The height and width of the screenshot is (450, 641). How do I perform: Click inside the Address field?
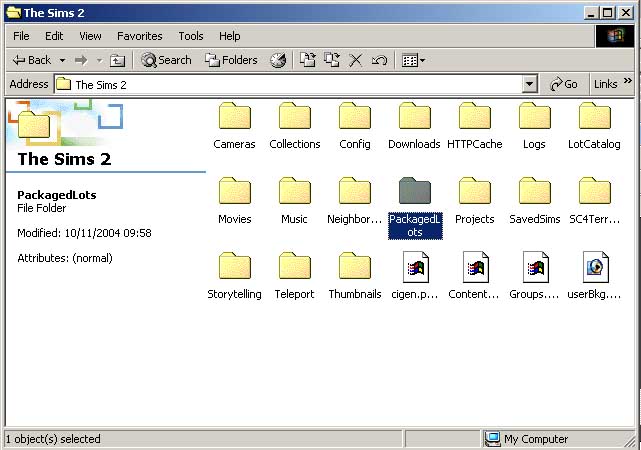tap(288, 85)
